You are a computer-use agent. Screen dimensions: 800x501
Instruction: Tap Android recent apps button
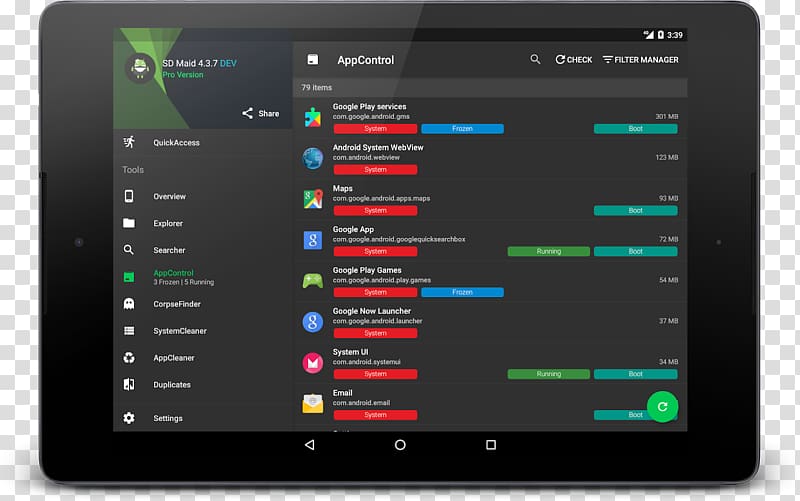coord(491,445)
